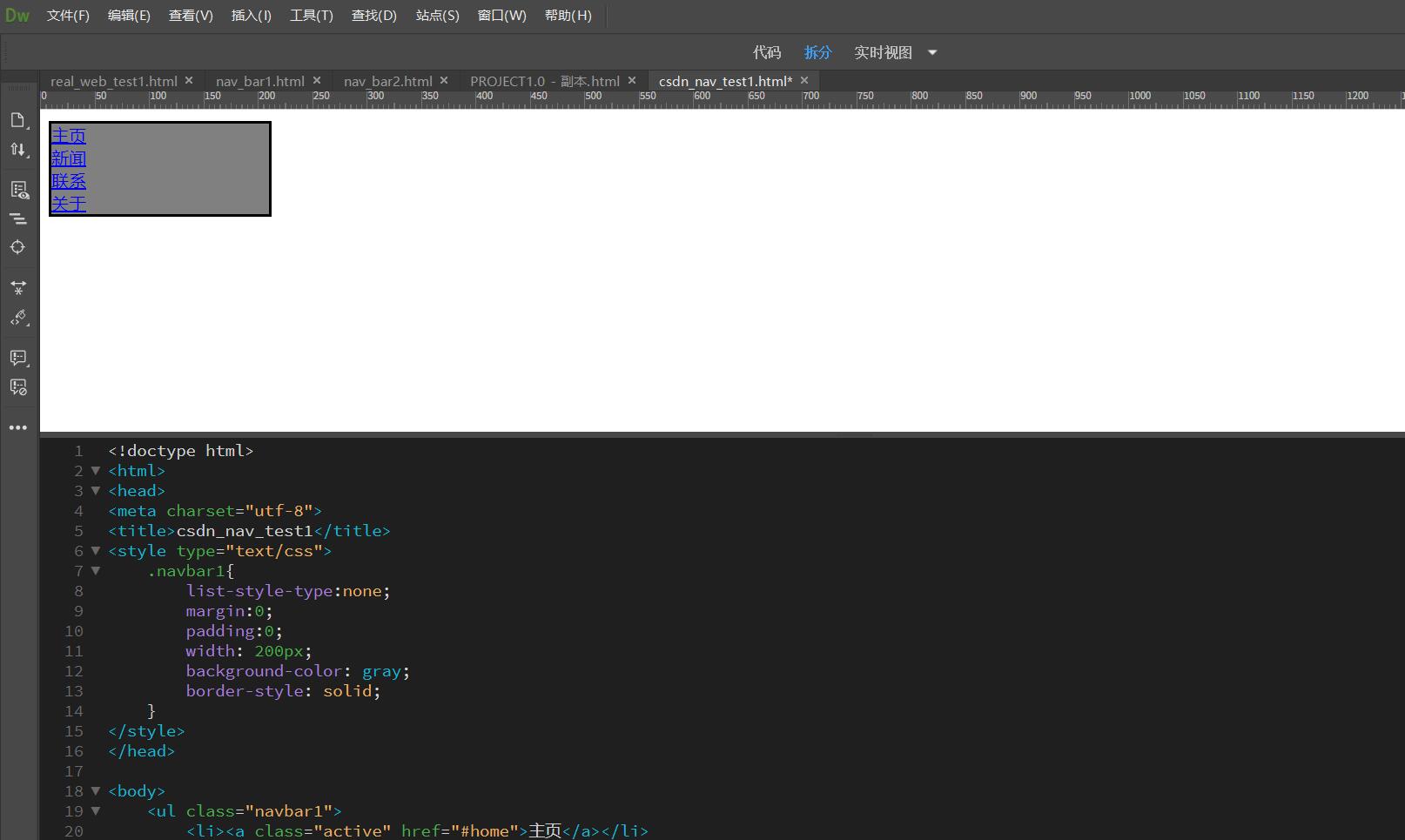
Task: Switch to 代码 (Code) view
Action: pos(766,52)
